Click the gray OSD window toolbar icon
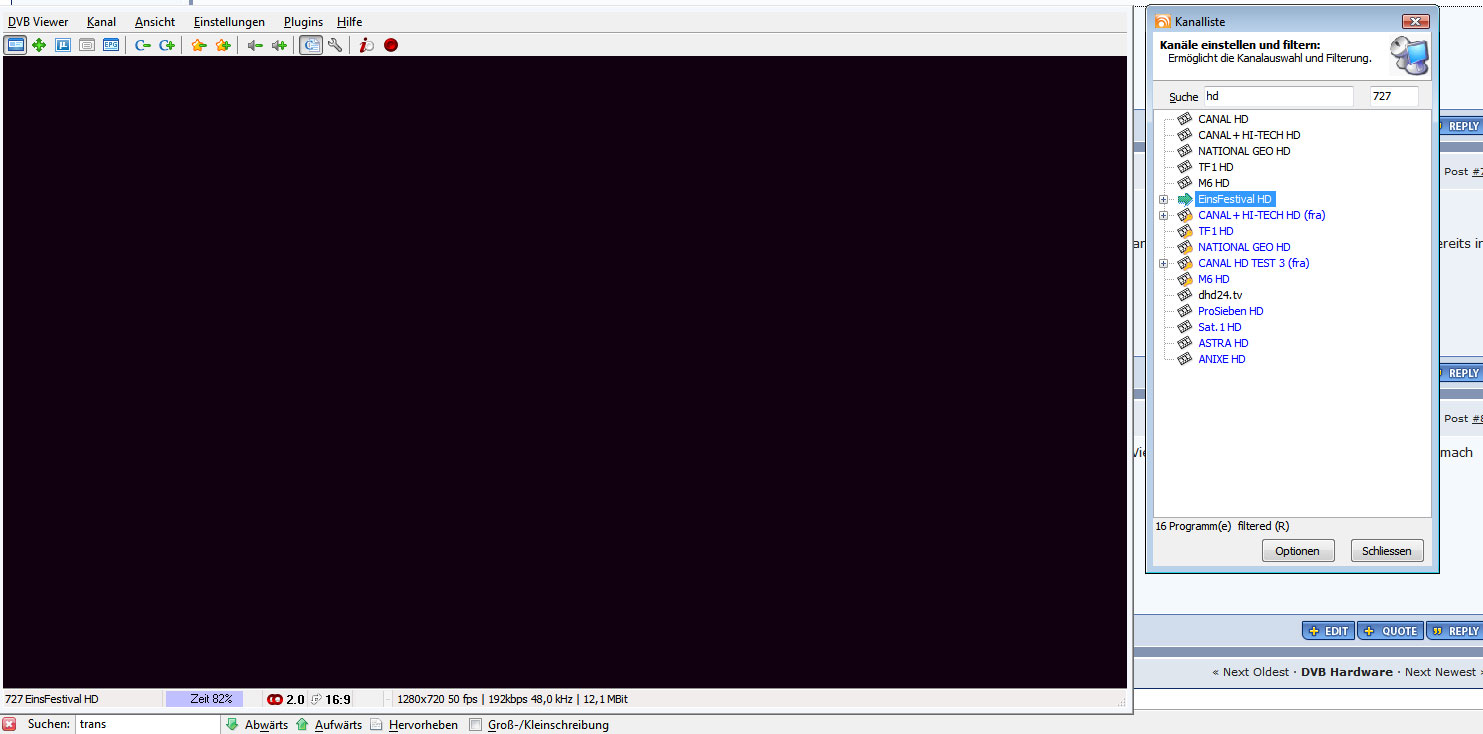Viewport: 1483px width, 734px height. (x=87, y=45)
